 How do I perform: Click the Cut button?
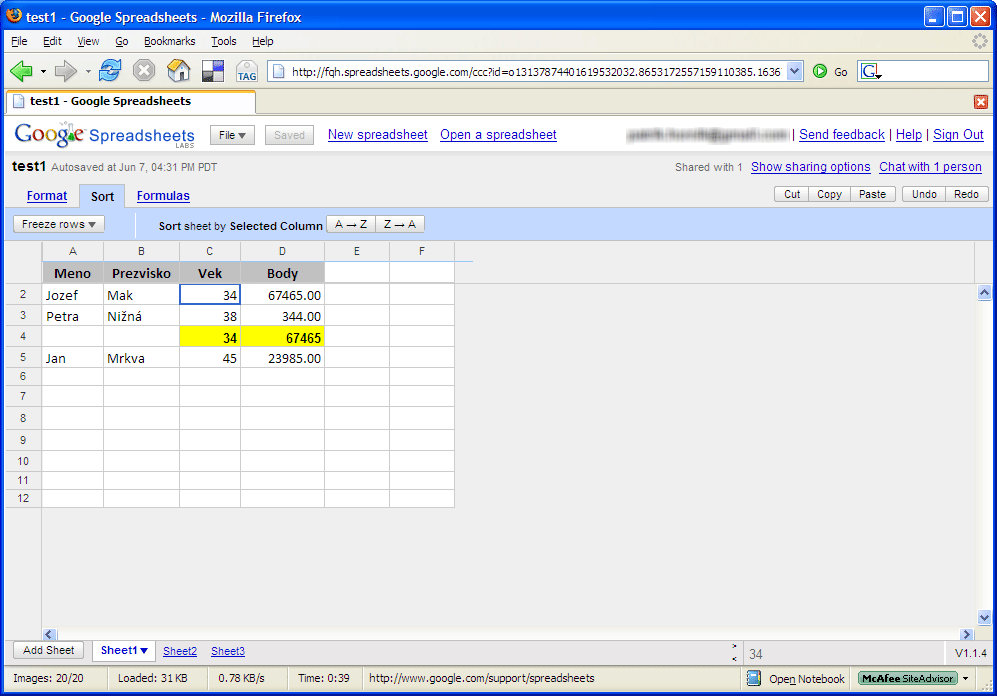click(x=792, y=194)
